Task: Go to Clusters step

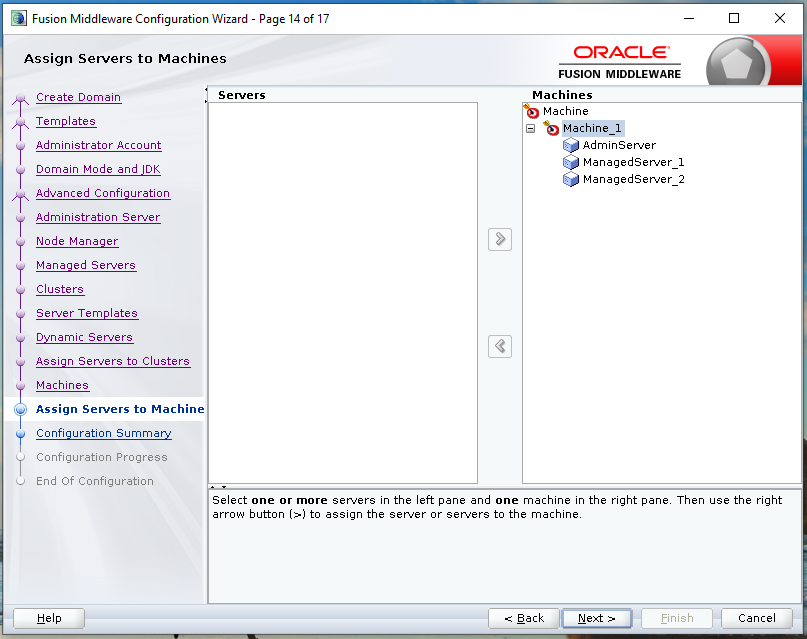Action: point(60,289)
